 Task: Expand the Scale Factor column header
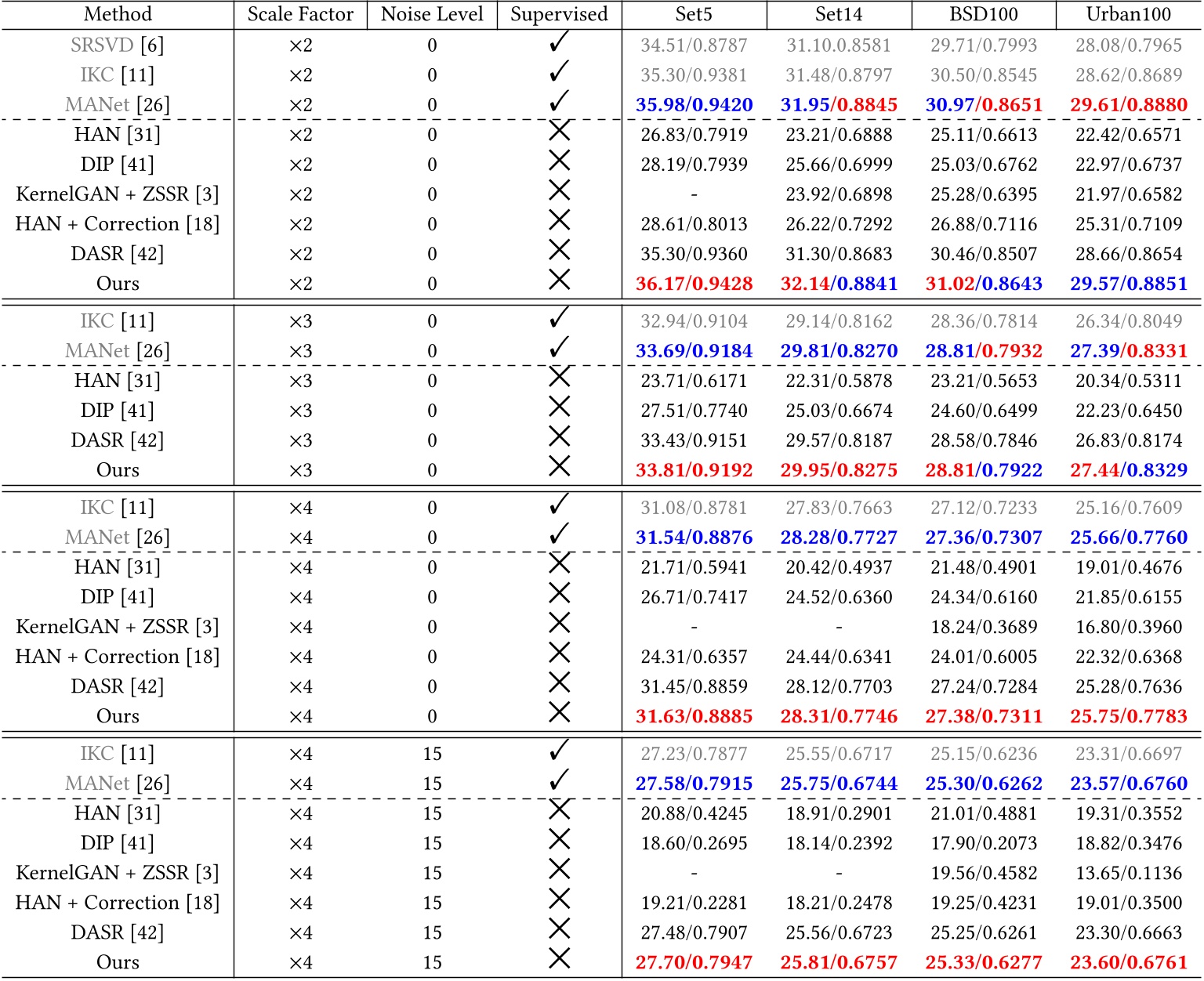click(x=301, y=13)
